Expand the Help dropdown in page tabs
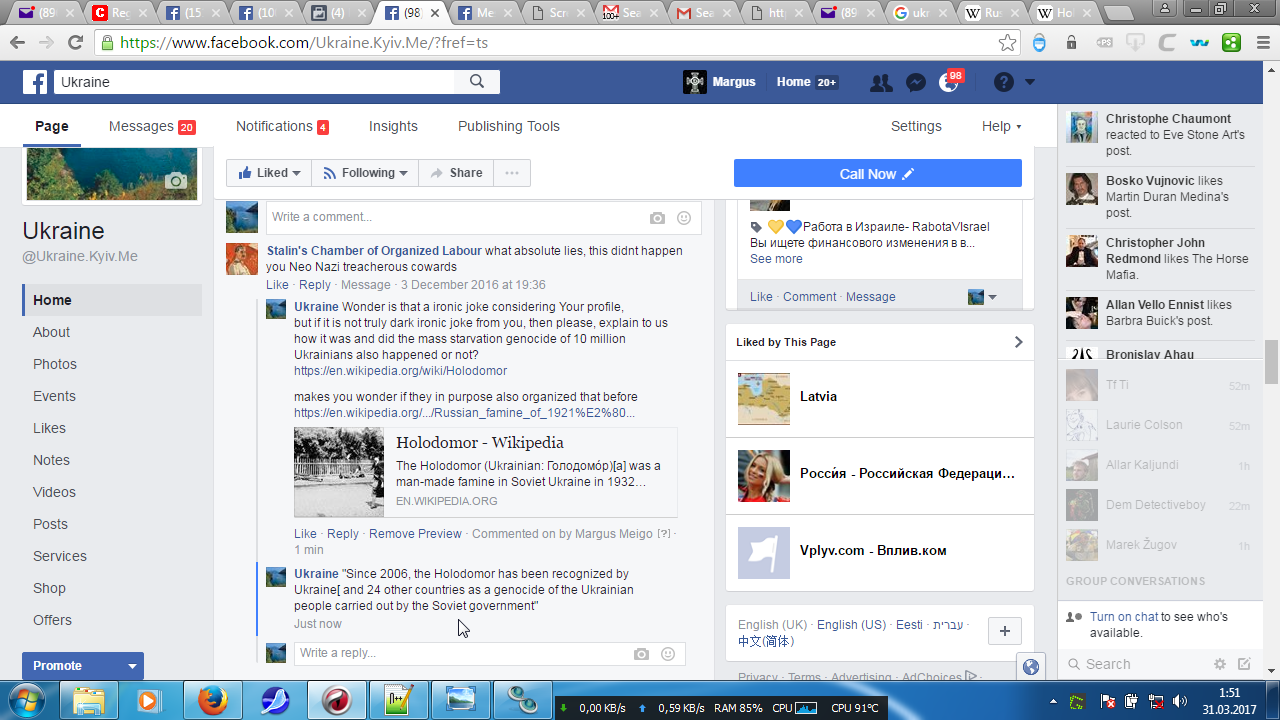The height and width of the screenshot is (720, 1280). click(x=1002, y=127)
